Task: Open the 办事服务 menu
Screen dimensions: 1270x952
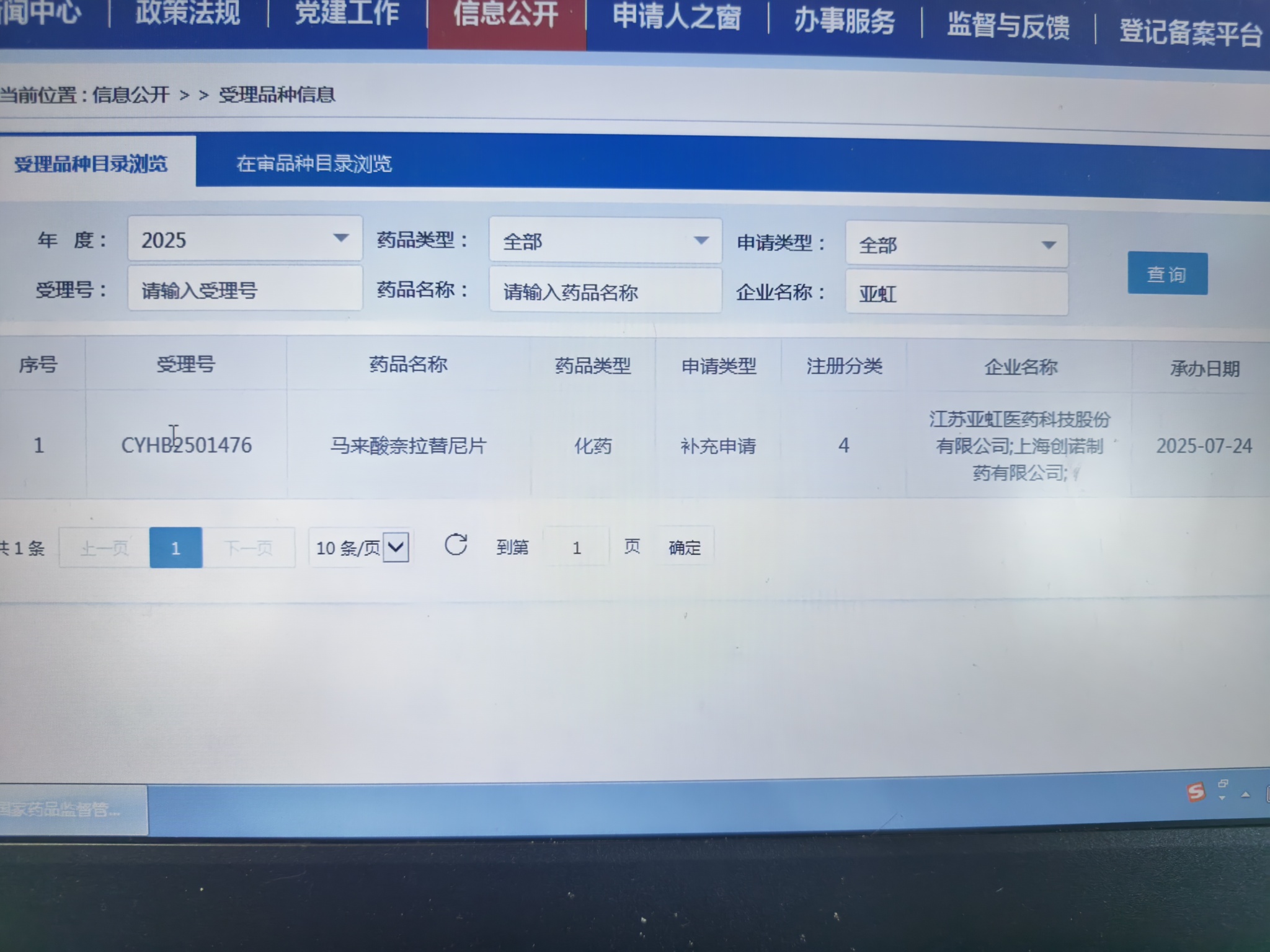Action: tap(845, 22)
